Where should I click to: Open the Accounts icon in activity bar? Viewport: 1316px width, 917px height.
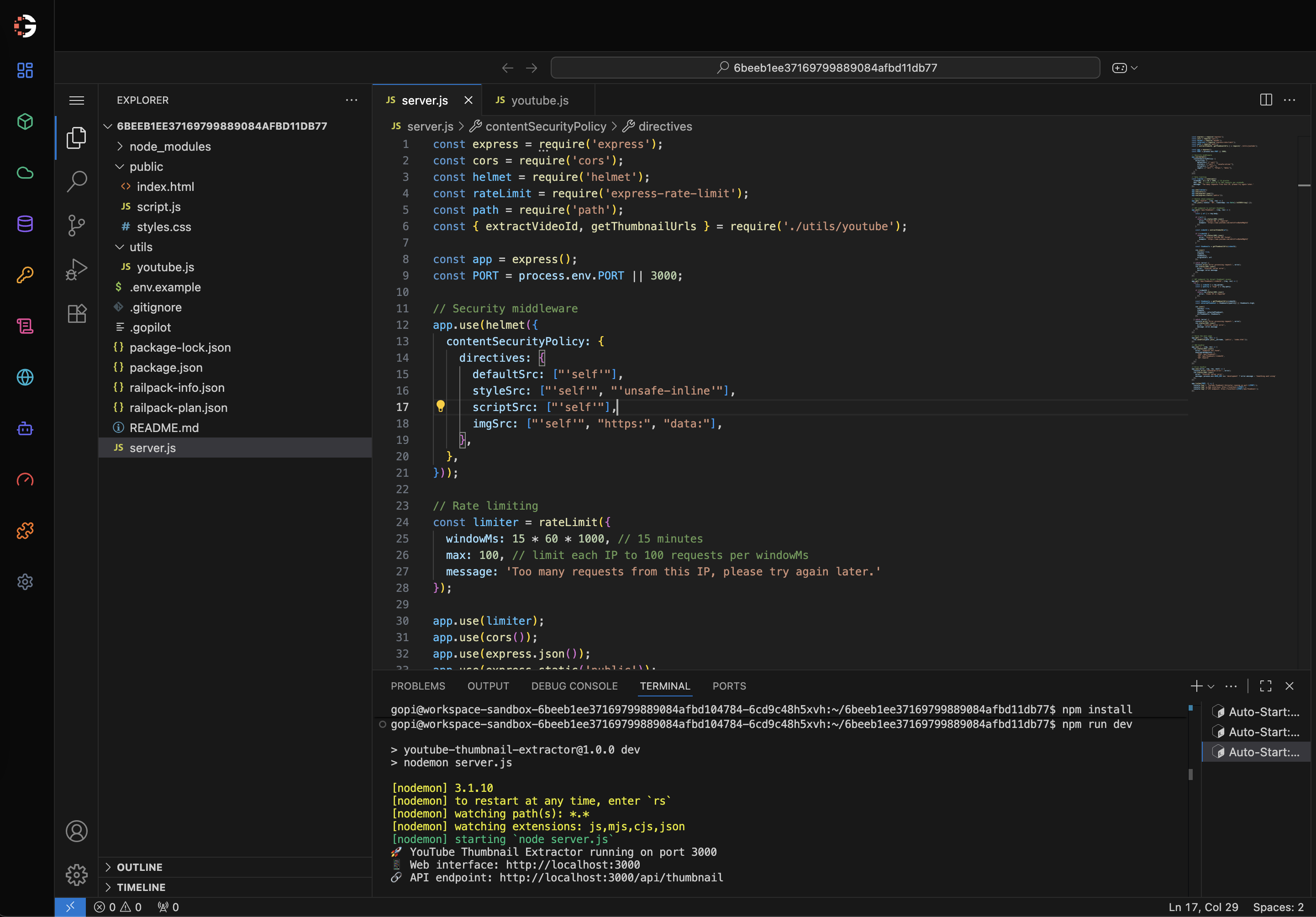(76, 831)
